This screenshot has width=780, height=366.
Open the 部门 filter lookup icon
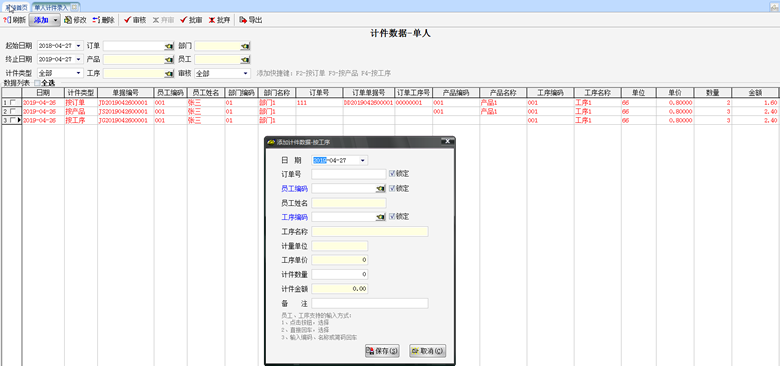click(245, 46)
